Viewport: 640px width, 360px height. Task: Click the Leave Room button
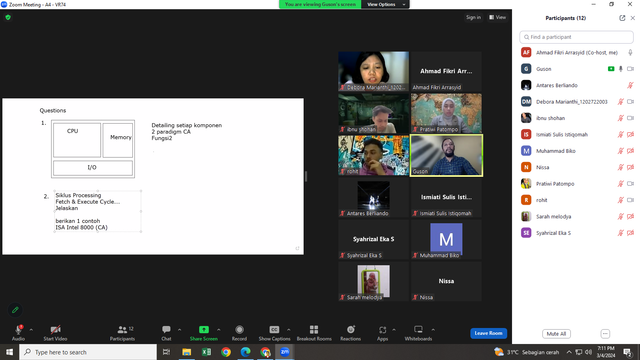489,333
